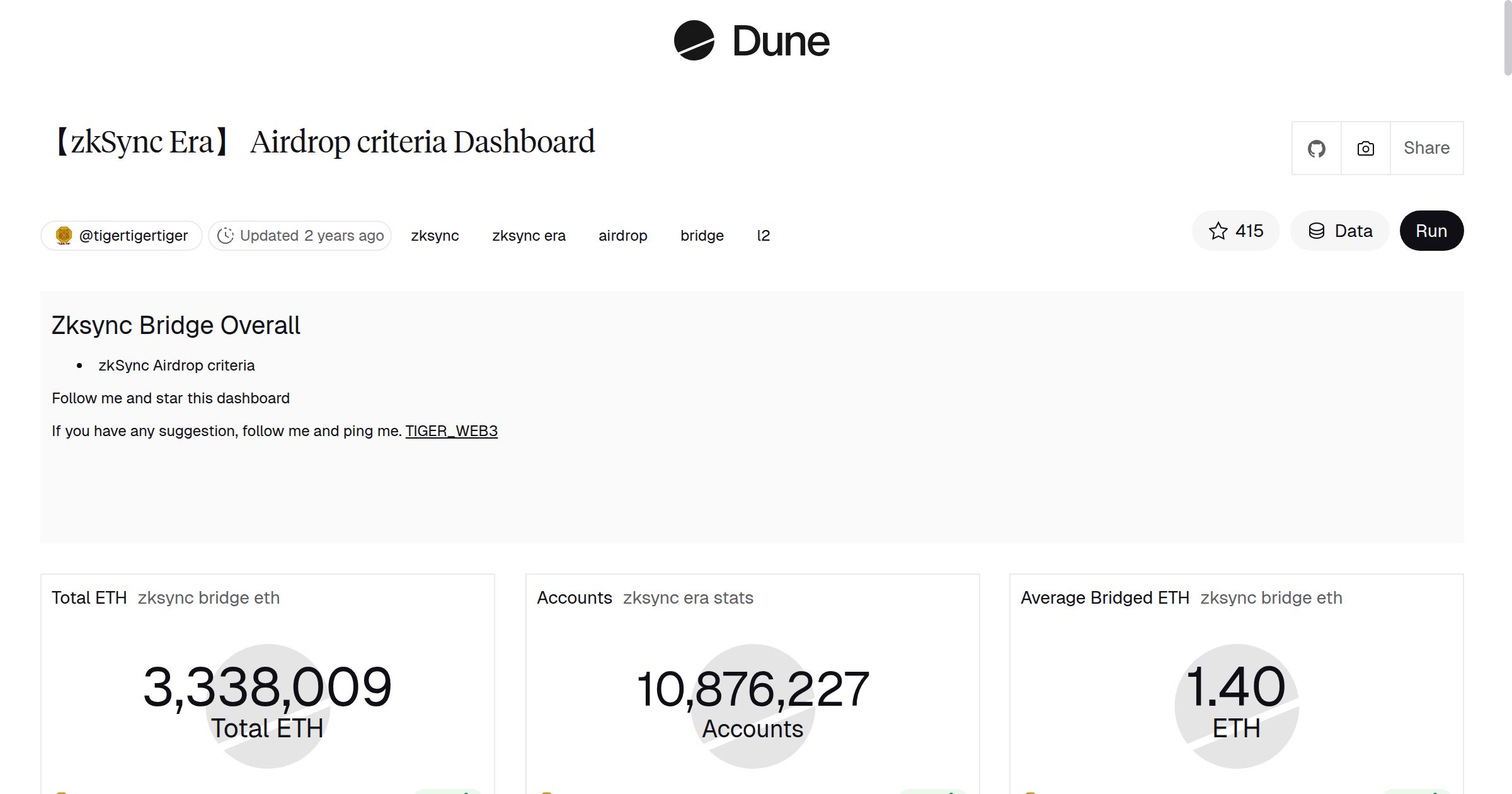Select the airdrop tag

[622, 235]
